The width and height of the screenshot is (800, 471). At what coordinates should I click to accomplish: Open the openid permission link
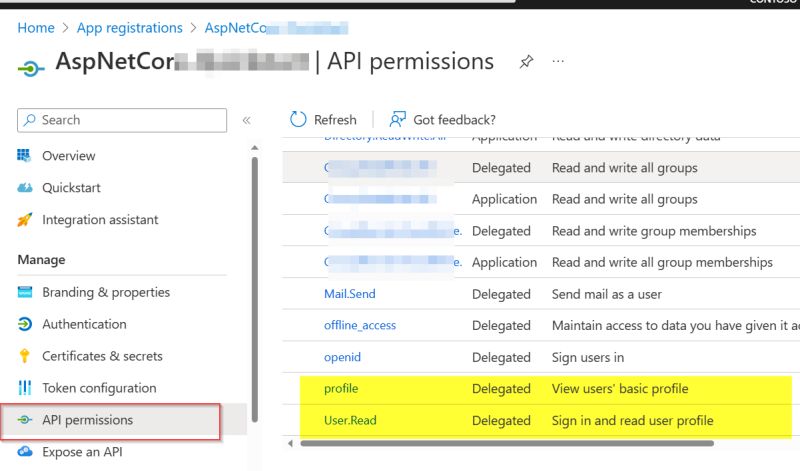pyautogui.click(x=342, y=357)
